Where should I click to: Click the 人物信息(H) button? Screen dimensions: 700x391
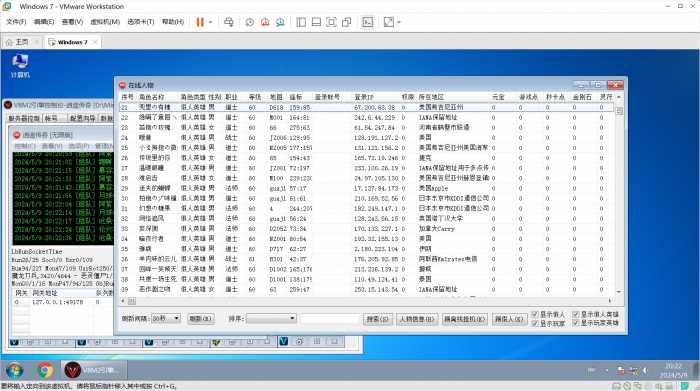click(x=417, y=319)
